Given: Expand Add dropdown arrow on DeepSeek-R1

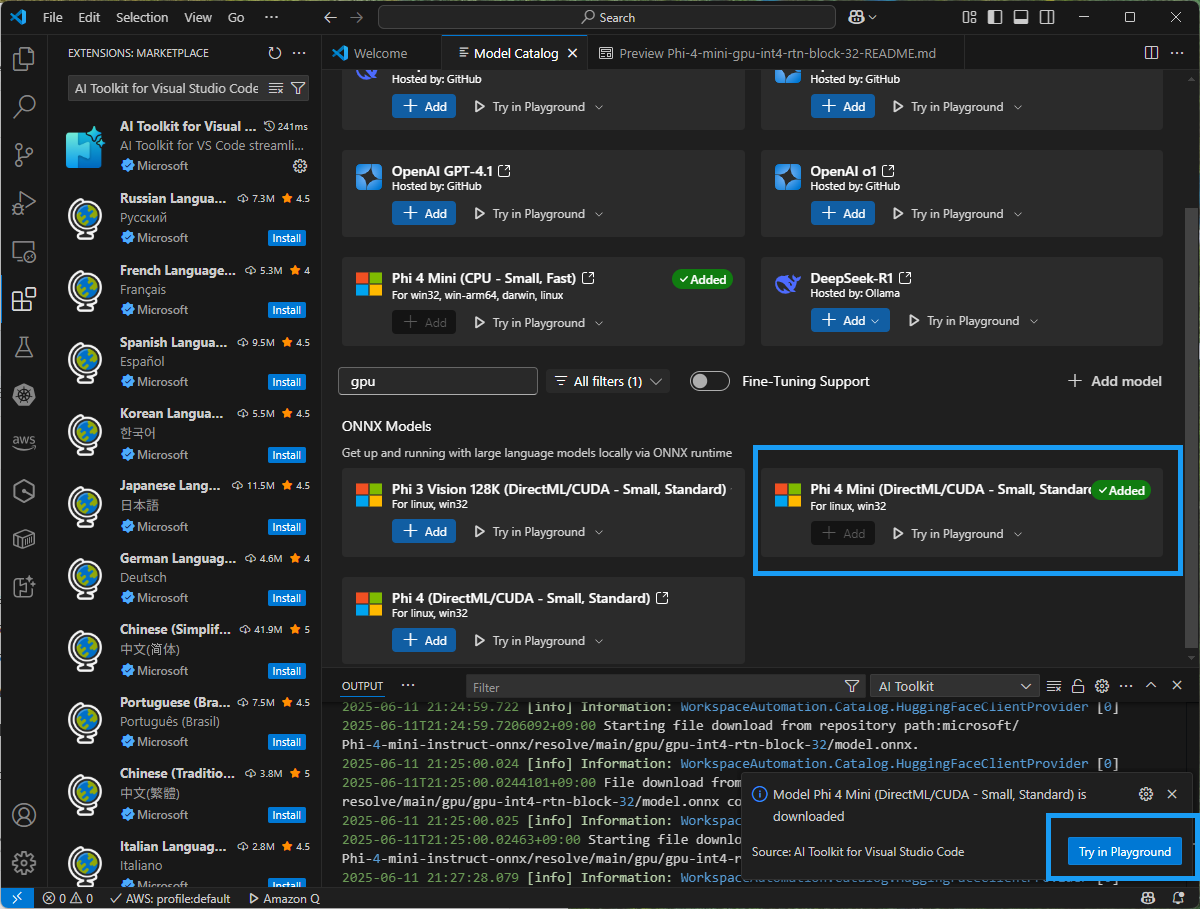Looking at the screenshot, I should (x=876, y=321).
